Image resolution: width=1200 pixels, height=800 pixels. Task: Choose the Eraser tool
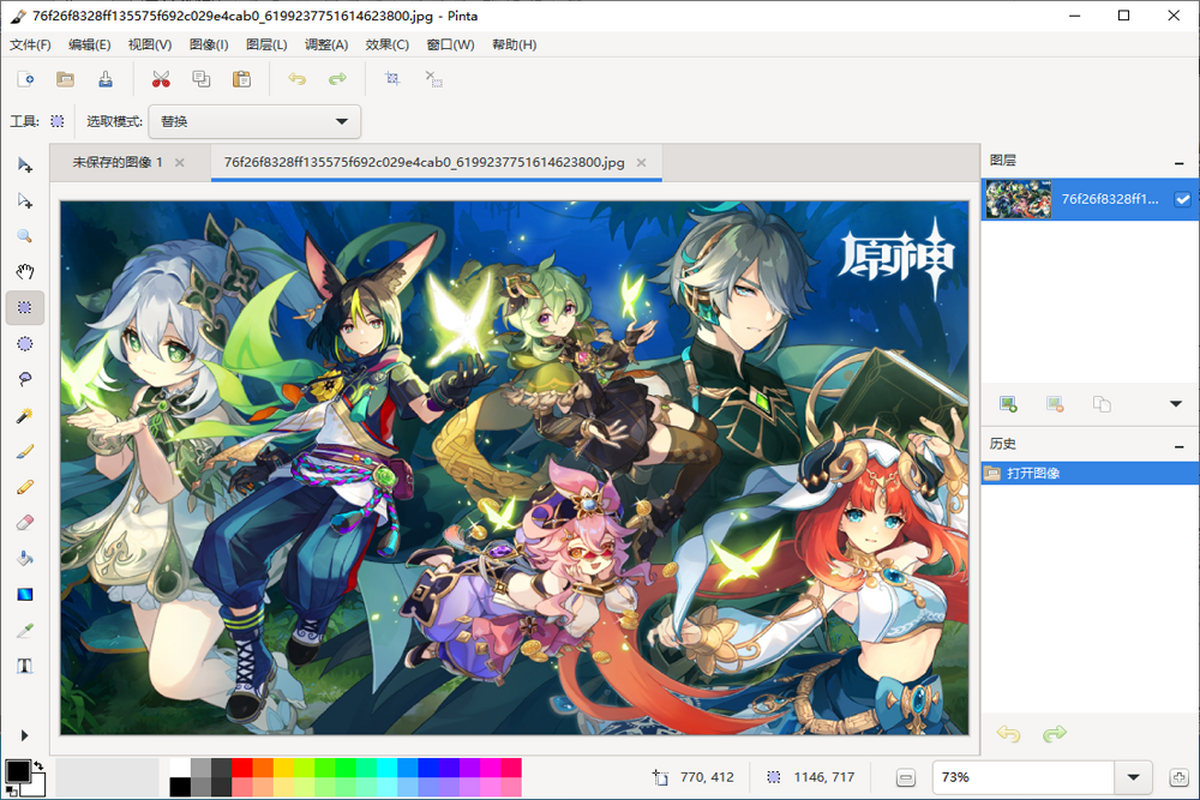click(25, 522)
